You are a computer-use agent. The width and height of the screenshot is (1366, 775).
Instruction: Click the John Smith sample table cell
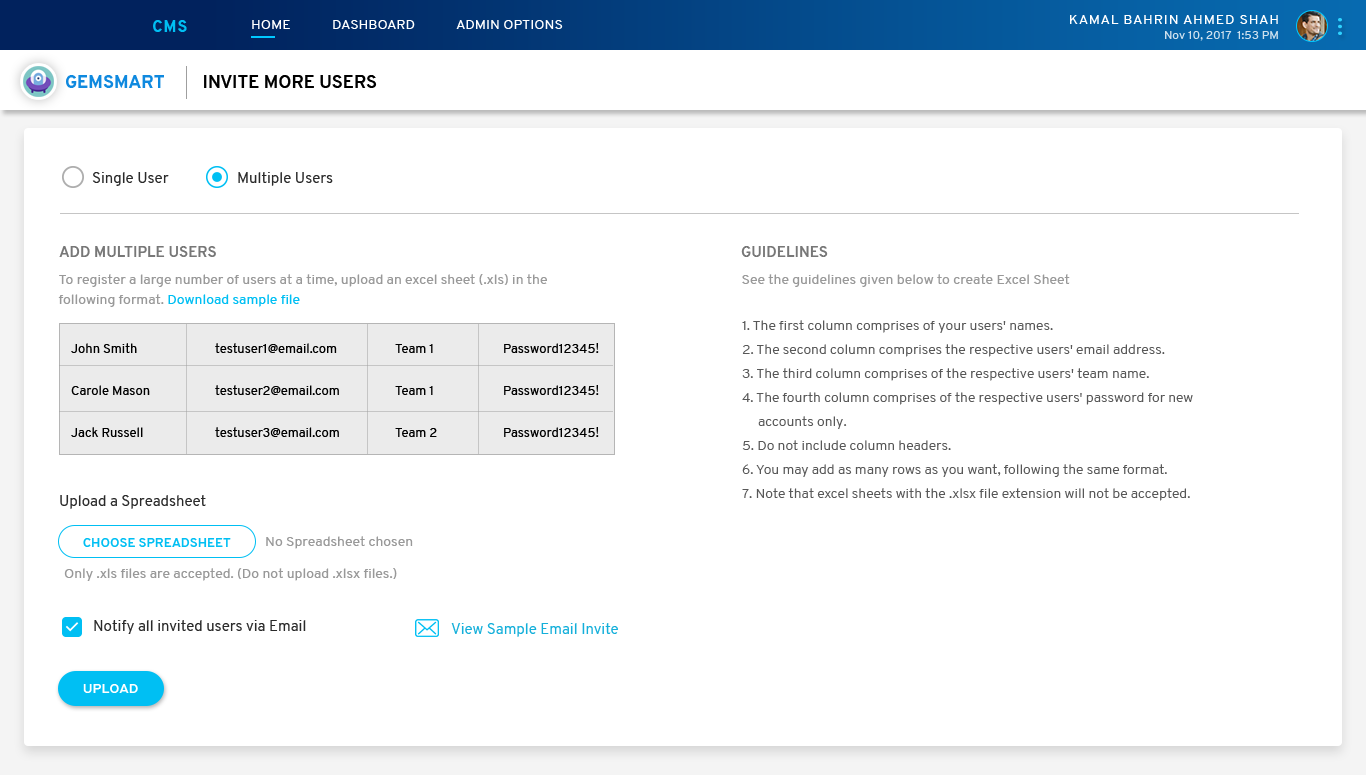104,349
